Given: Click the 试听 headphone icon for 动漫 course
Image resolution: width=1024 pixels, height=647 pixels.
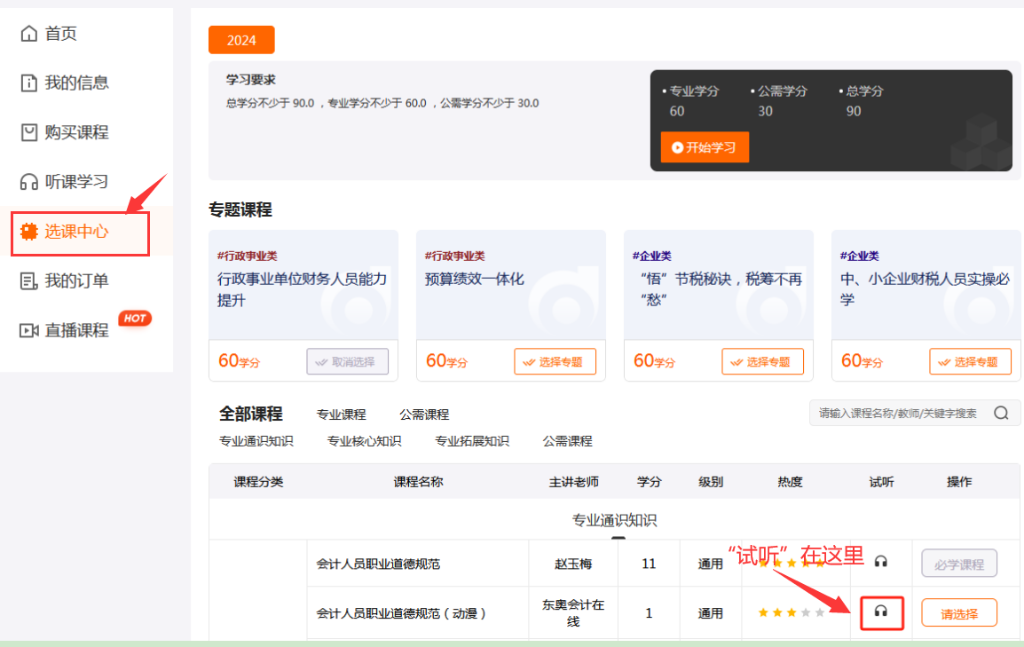Looking at the screenshot, I should (881, 612).
